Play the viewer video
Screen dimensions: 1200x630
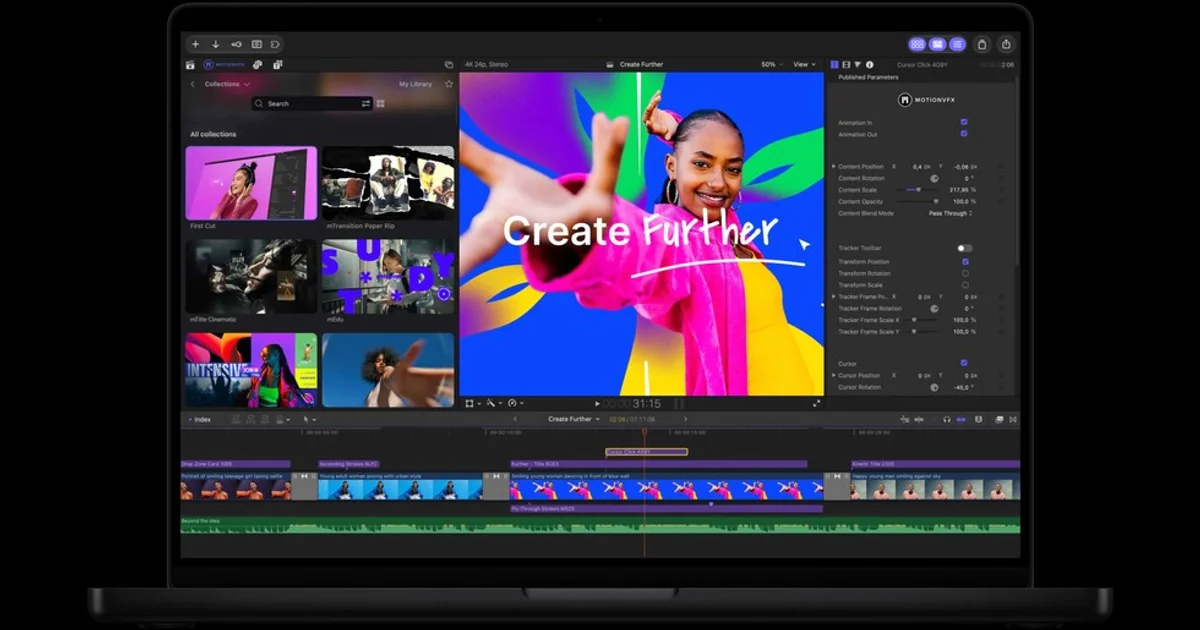pyautogui.click(x=597, y=404)
